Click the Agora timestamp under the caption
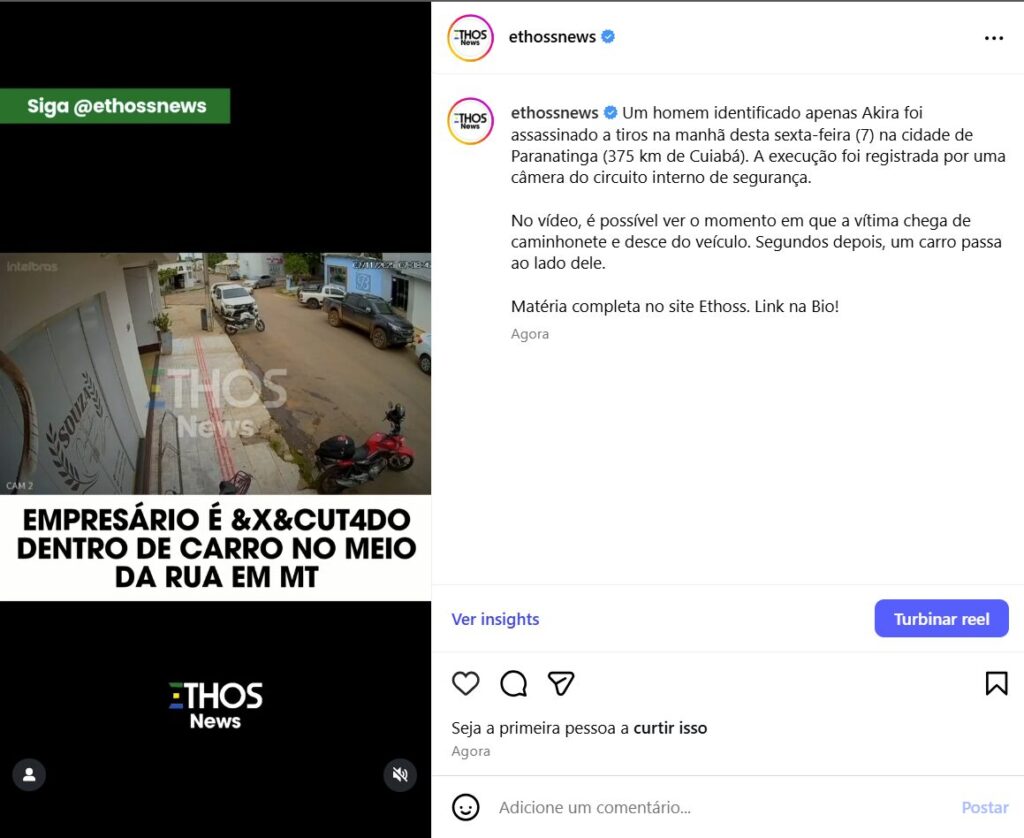1024x838 pixels. pos(530,334)
